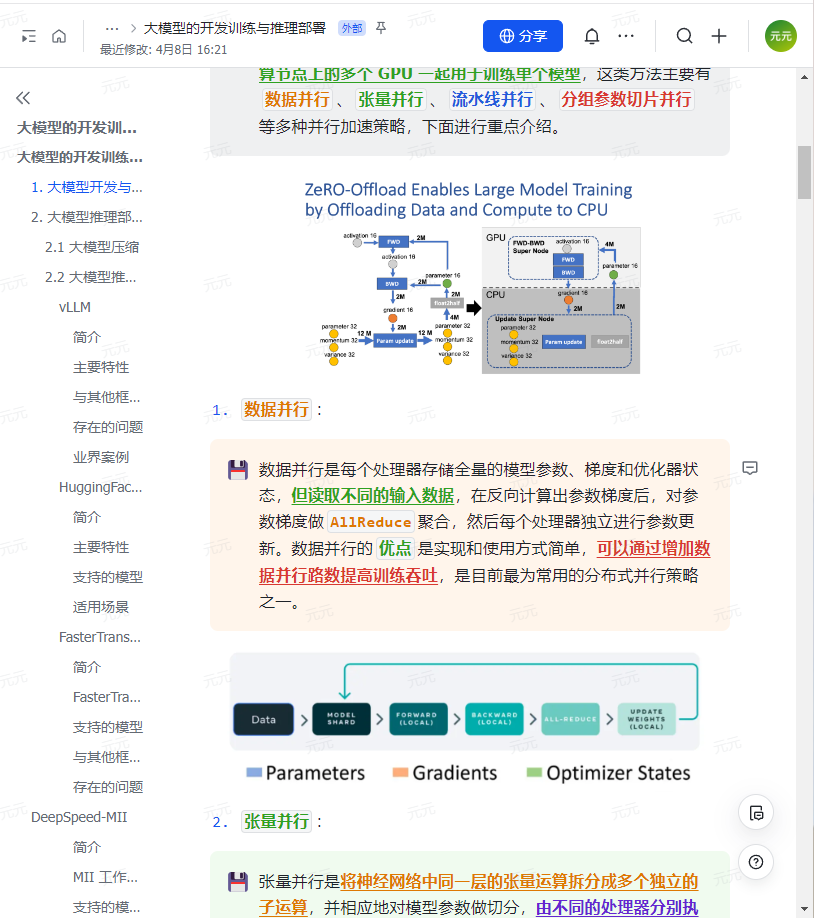Select 业界案例 in the outline
814x918 pixels.
tap(101, 457)
